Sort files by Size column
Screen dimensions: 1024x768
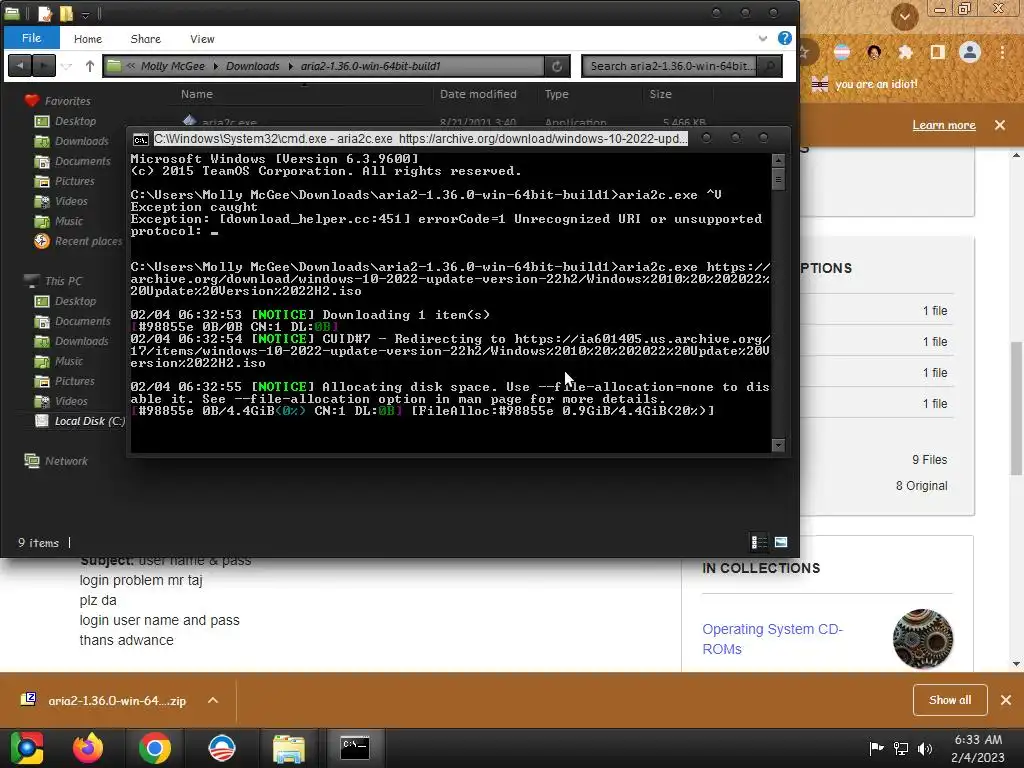(x=660, y=94)
